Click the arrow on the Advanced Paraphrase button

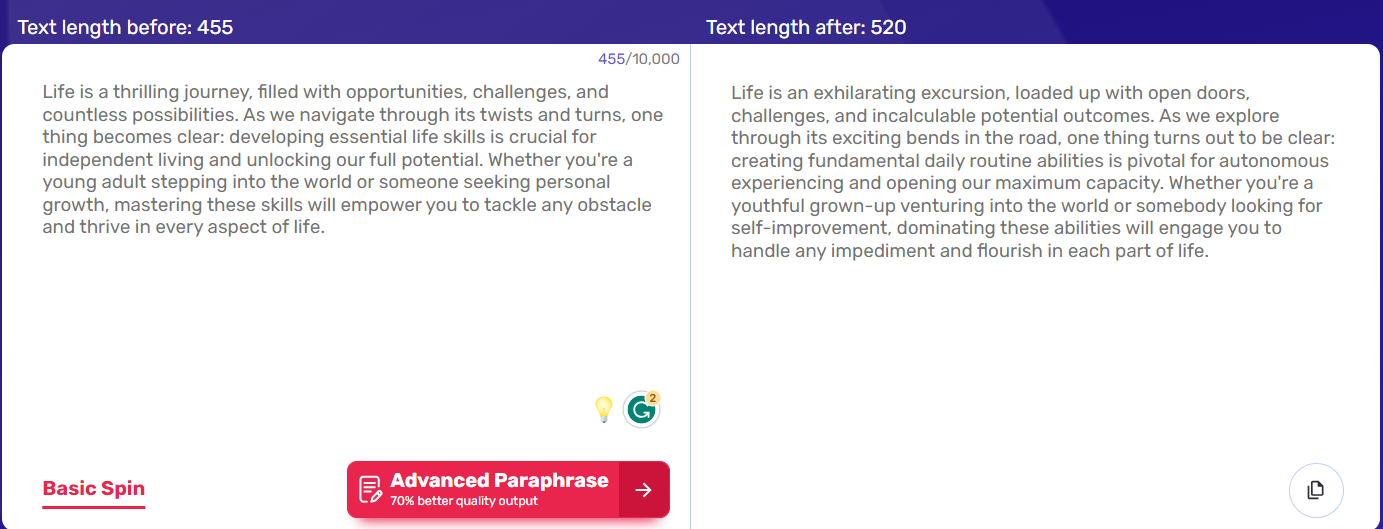click(x=644, y=490)
